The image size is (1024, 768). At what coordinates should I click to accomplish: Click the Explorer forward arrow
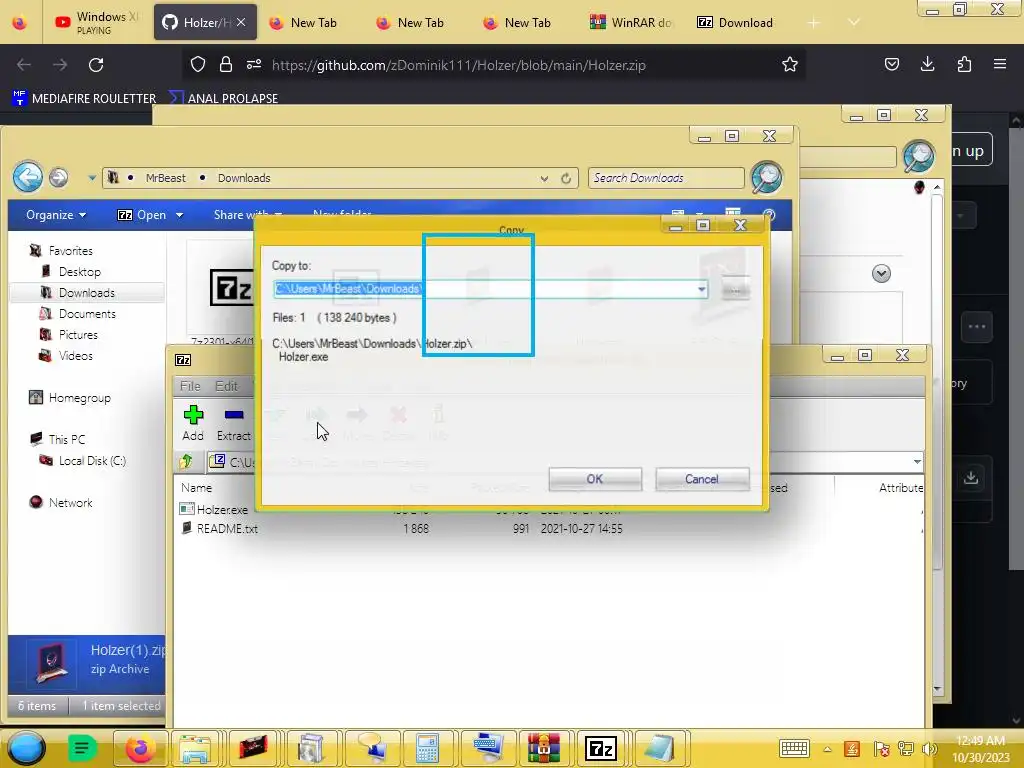point(58,177)
